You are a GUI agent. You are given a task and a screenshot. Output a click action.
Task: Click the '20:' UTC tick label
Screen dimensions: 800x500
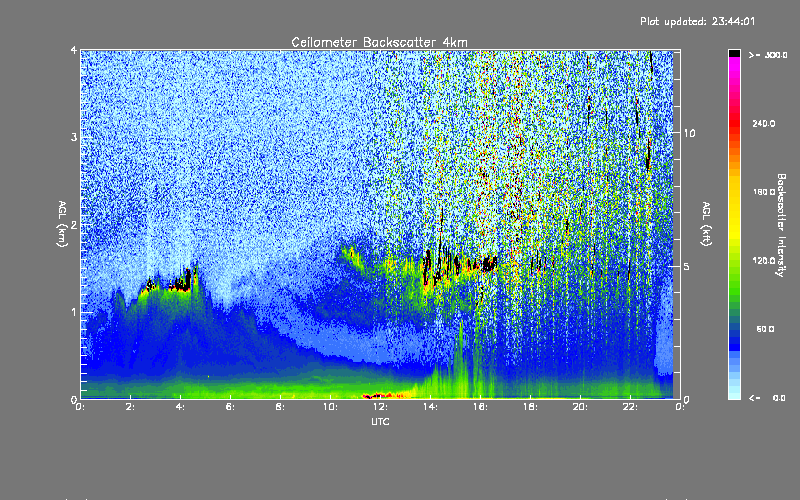(x=581, y=407)
